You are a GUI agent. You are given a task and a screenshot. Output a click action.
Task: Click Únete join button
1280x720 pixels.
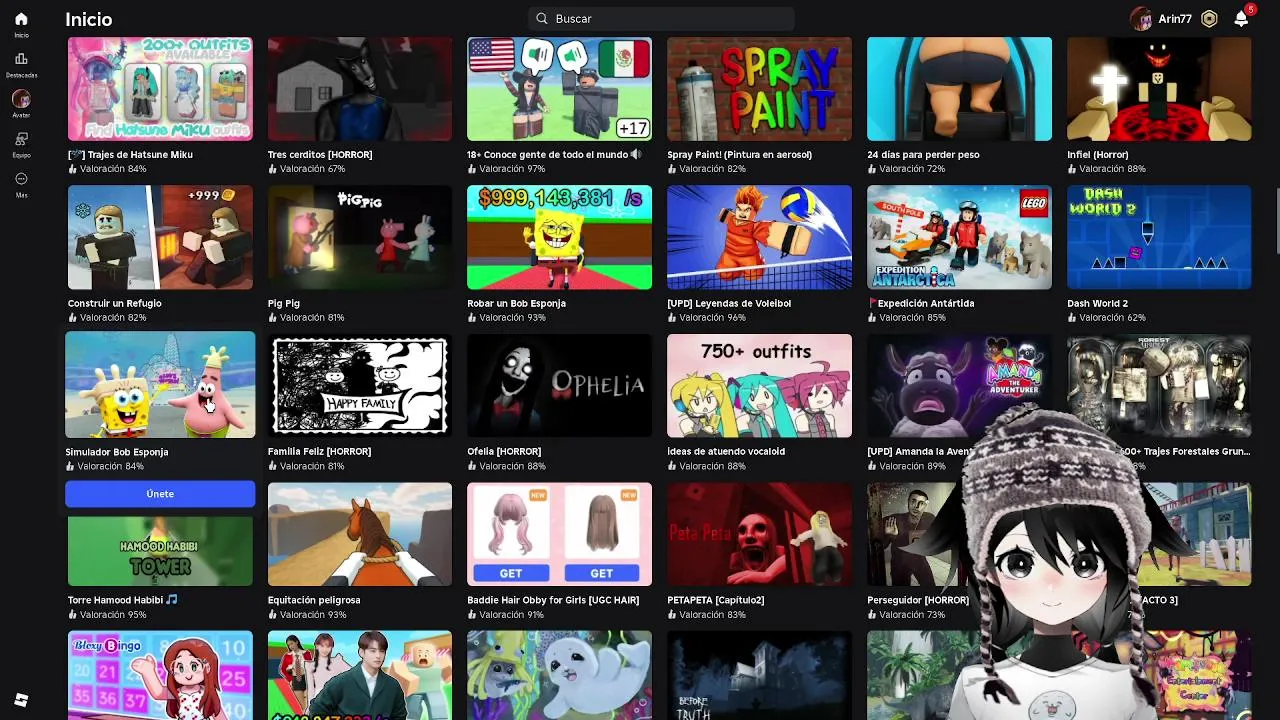(160, 494)
